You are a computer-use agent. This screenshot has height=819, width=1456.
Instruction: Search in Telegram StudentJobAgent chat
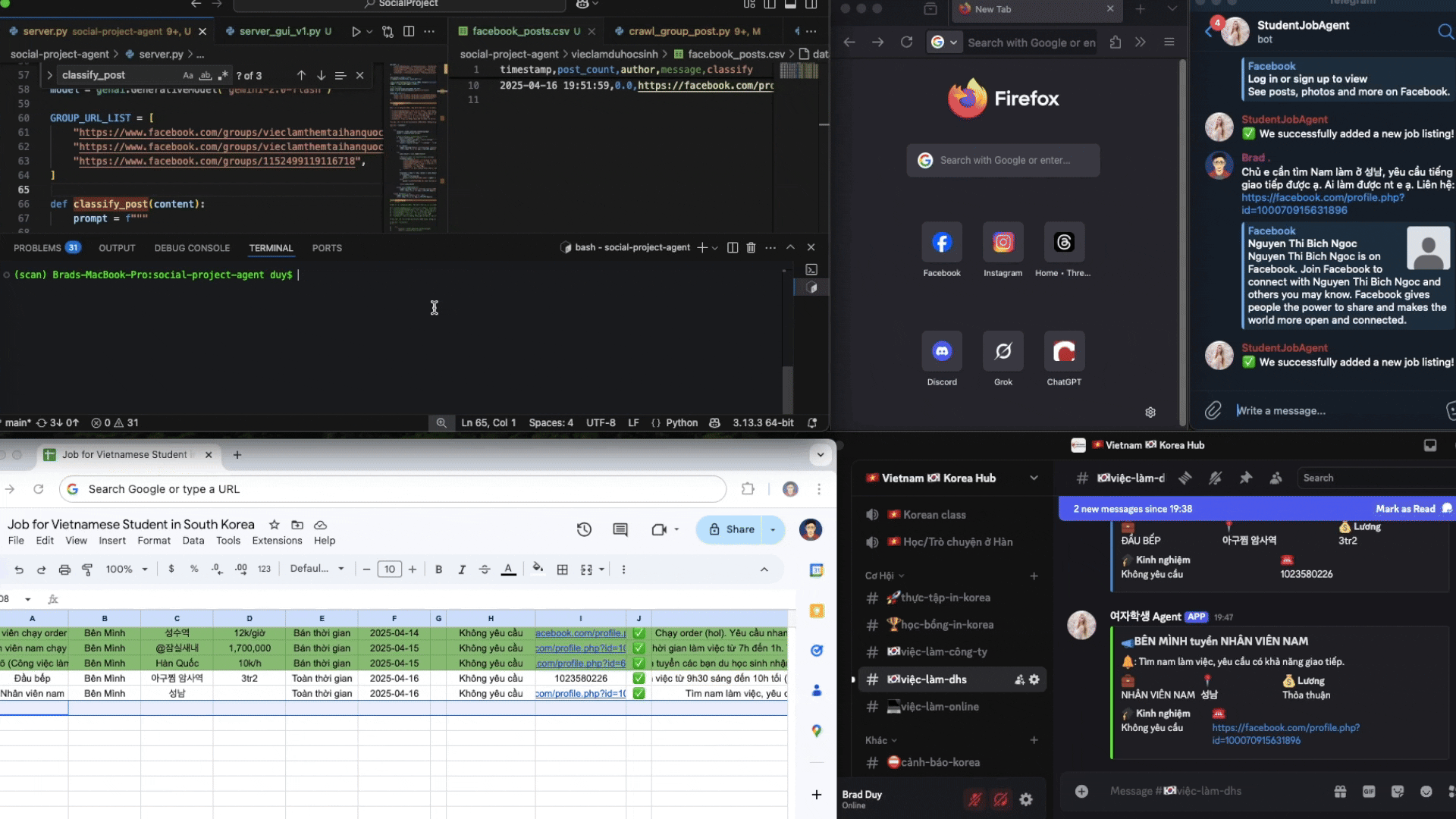[x=1445, y=31]
